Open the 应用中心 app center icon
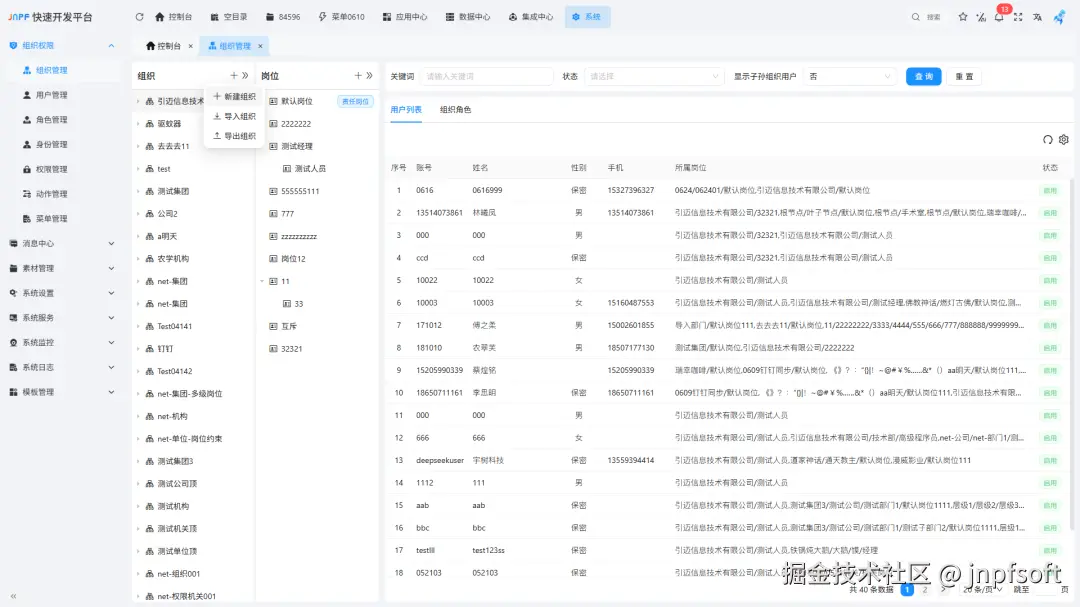Image resolution: width=1080 pixels, height=607 pixels. point(386,16)
